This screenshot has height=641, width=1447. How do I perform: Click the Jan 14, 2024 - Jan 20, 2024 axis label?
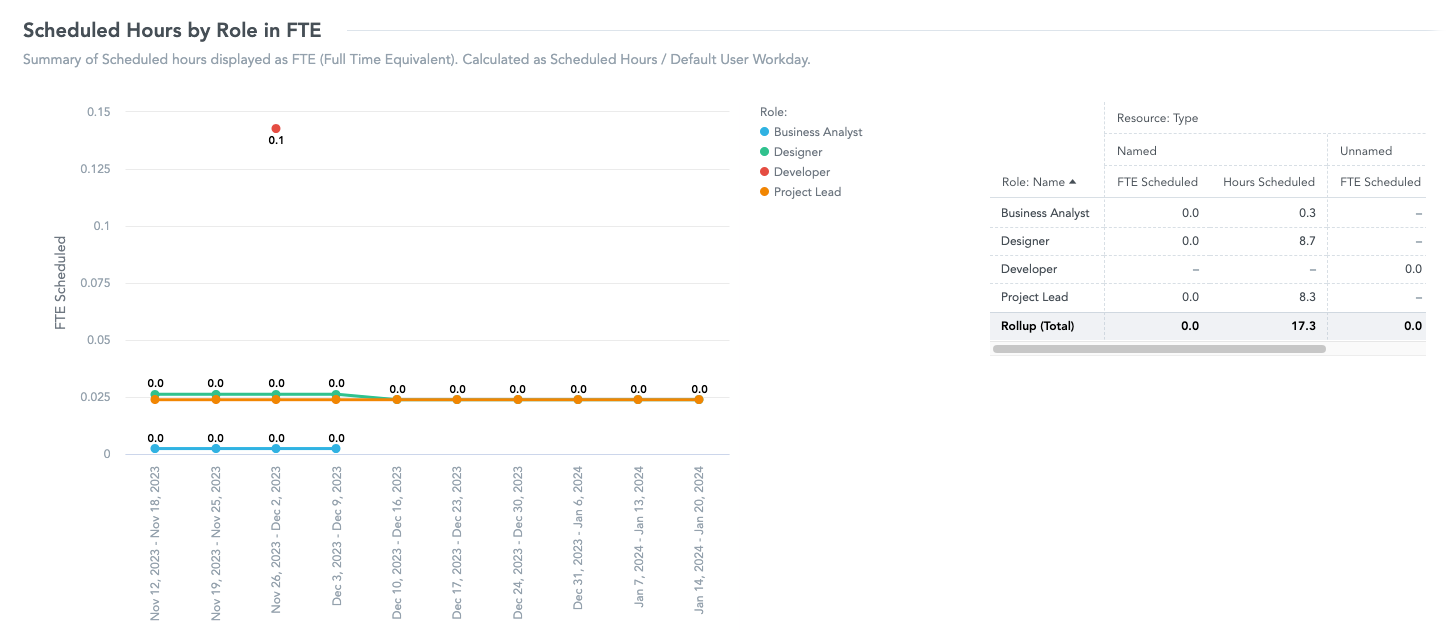coord(699,539)
